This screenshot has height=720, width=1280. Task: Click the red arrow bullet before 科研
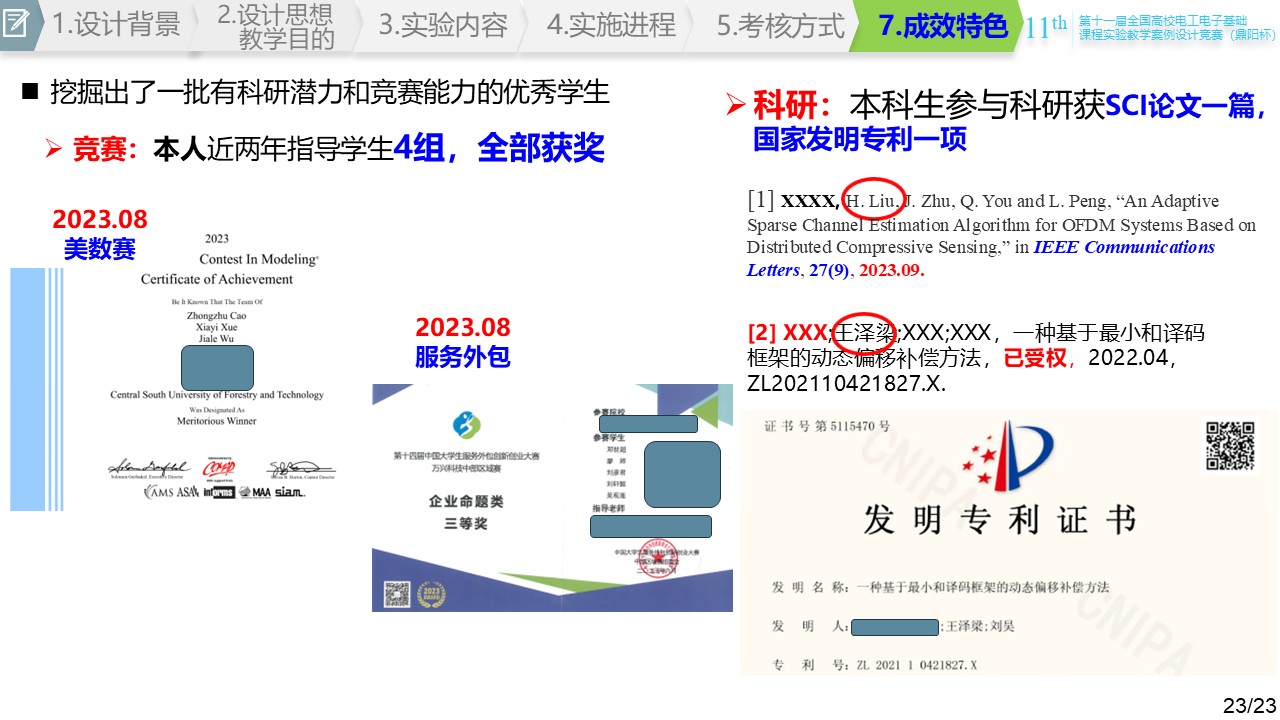736,104
